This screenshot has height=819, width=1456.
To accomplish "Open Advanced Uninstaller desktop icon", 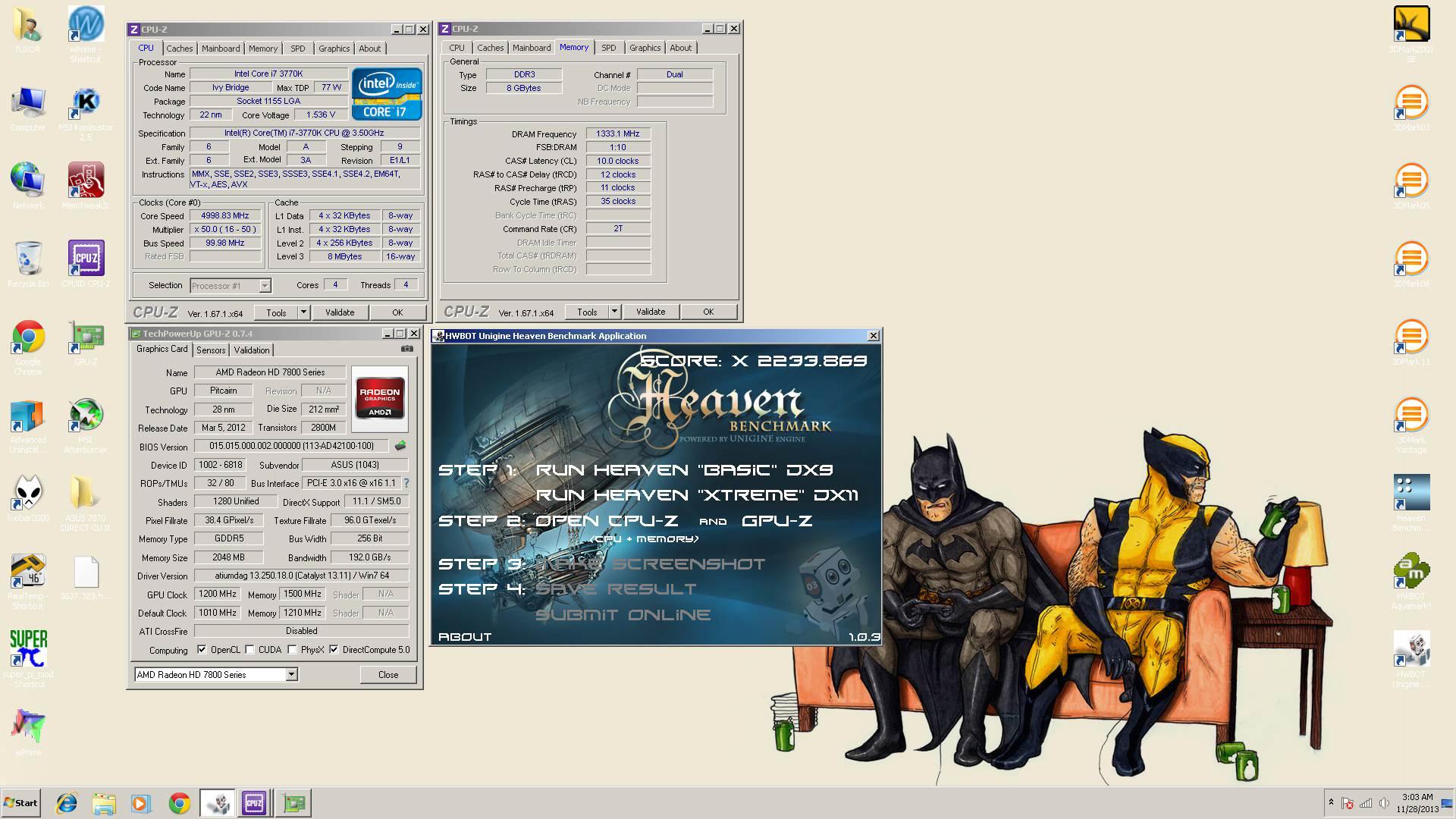I will pyautogui.click(x=28, y=426).
